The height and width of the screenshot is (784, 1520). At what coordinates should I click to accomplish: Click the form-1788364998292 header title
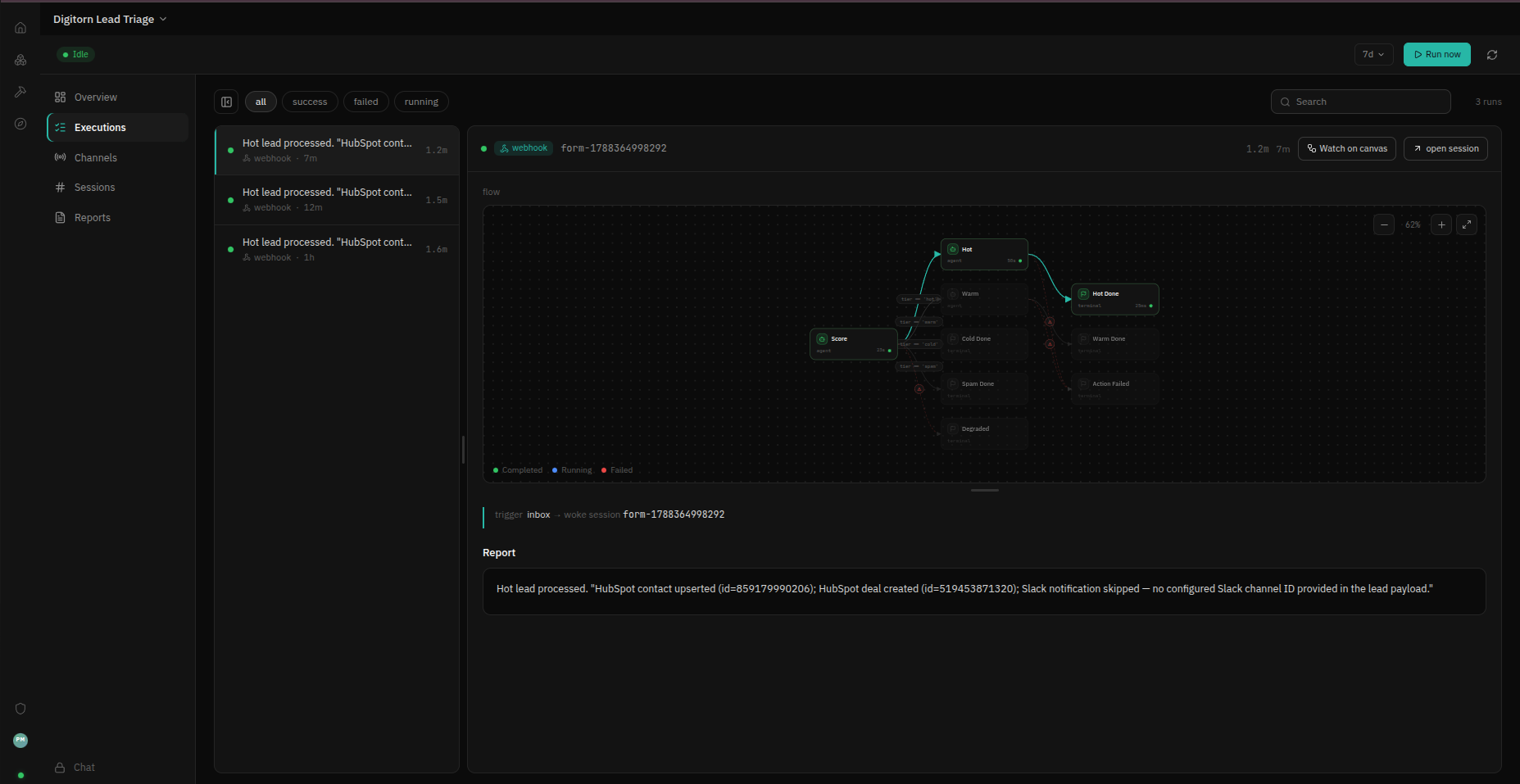(x=614, y=148)
